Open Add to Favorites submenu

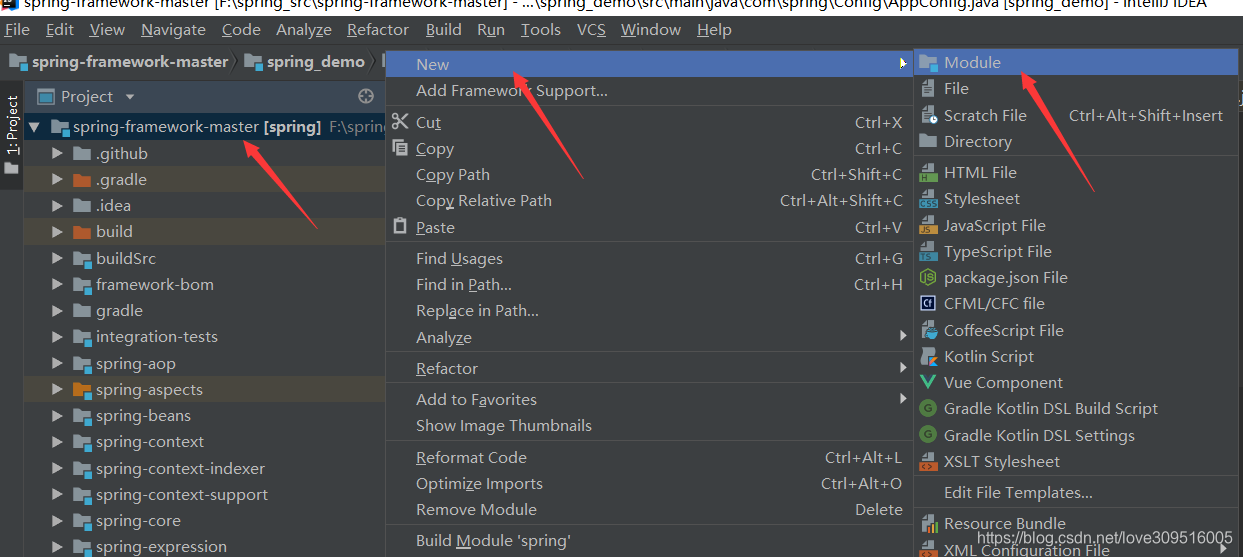pyautogui.click(x=650, y=399)
